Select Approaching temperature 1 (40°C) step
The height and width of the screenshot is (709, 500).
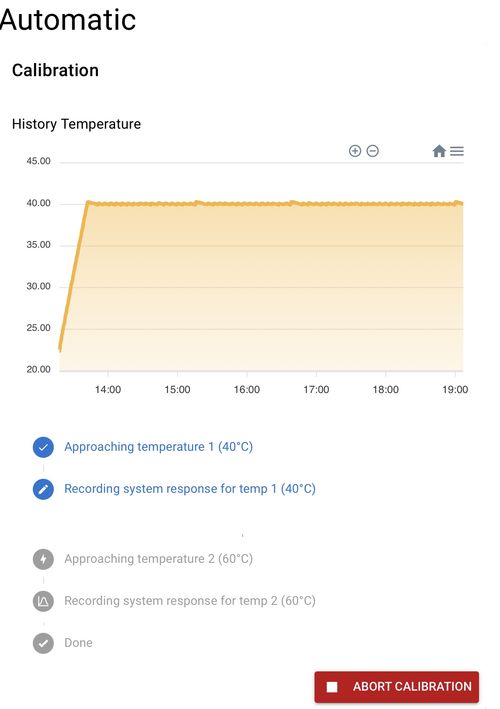tap(158, 447)
